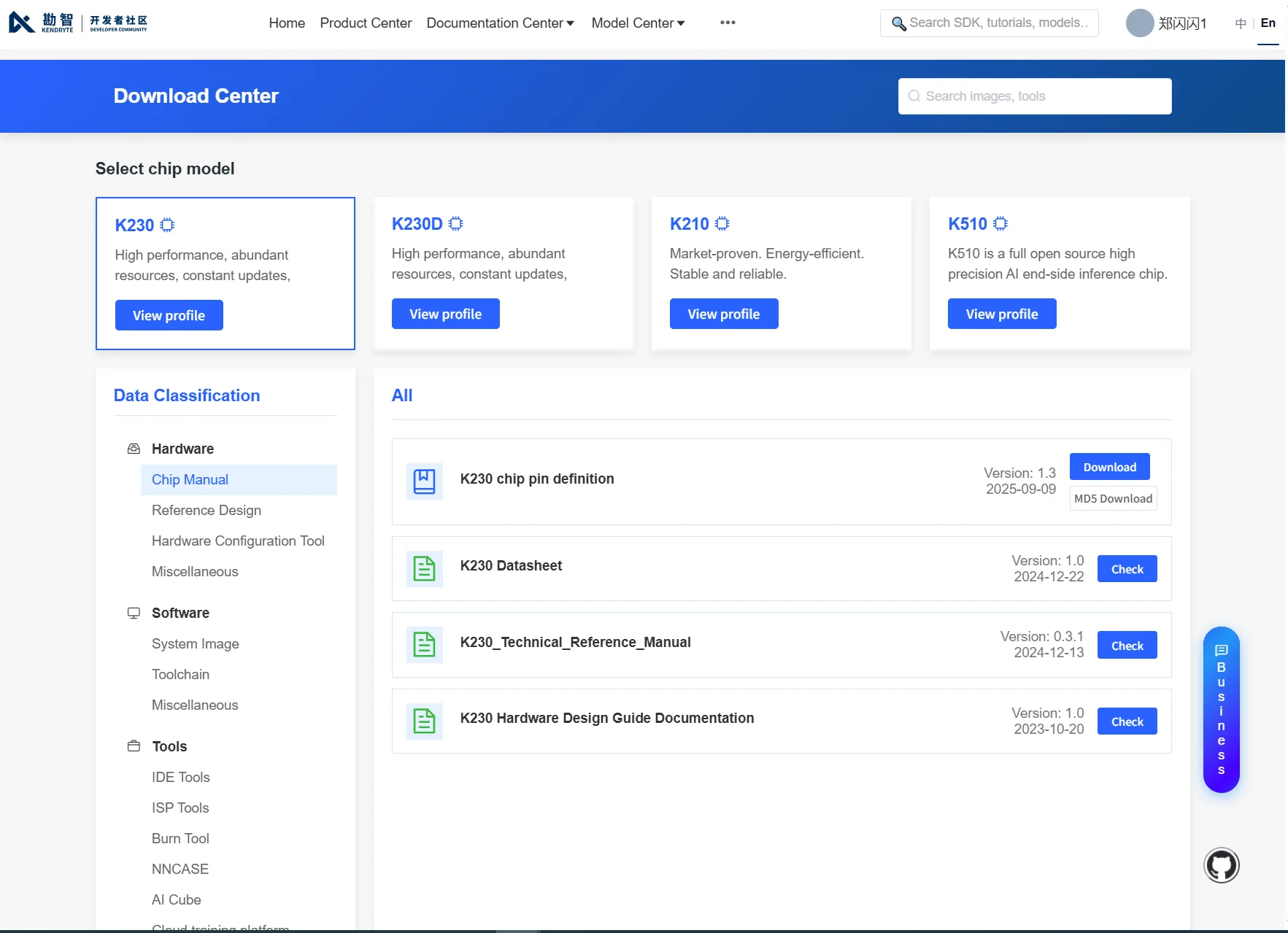Viewport: 1288px width, 933px height.
Task: Open IDE Tools category
Action: [x=181, y=778]
